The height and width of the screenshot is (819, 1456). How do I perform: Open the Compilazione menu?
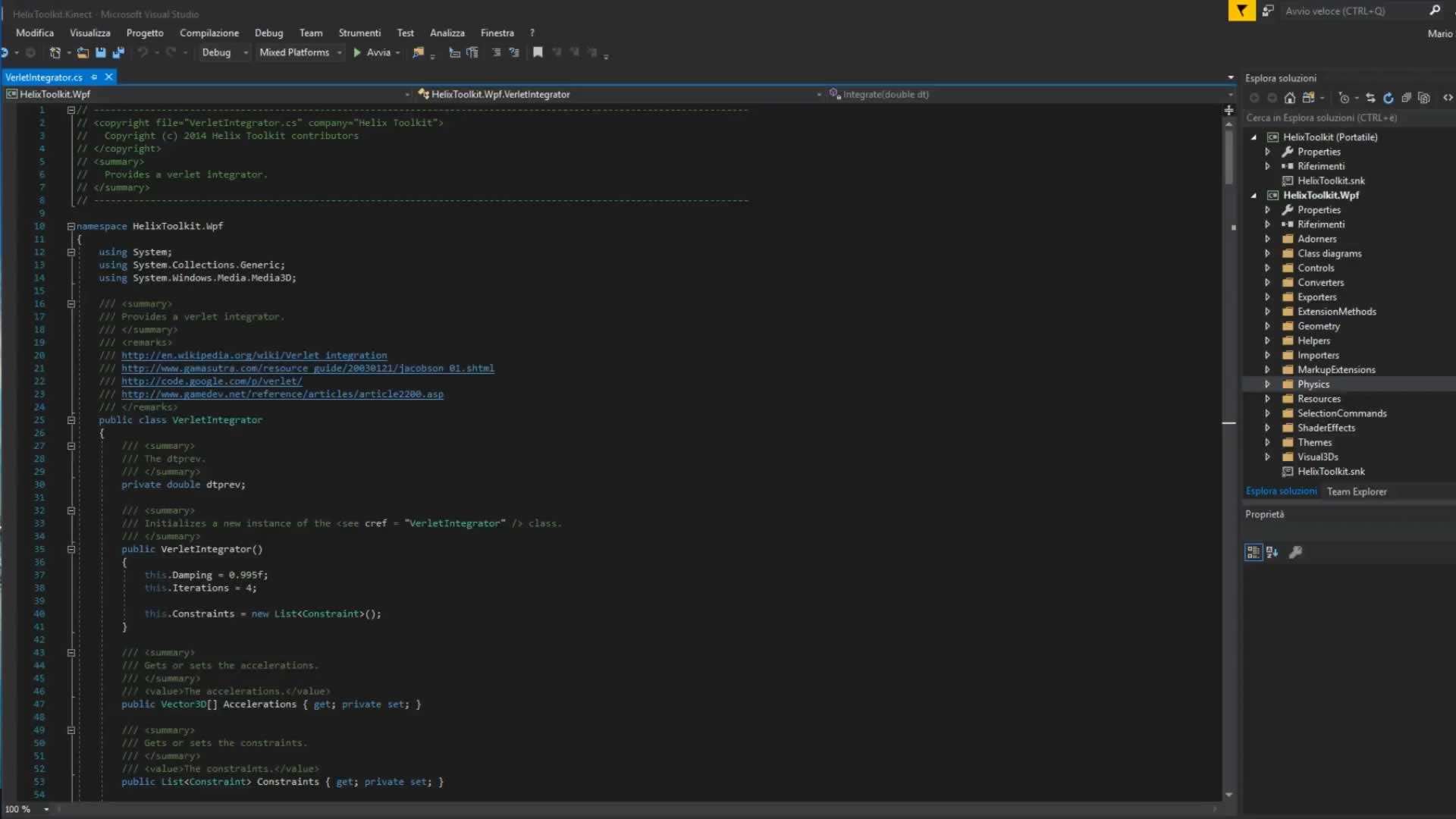point(209,33)
